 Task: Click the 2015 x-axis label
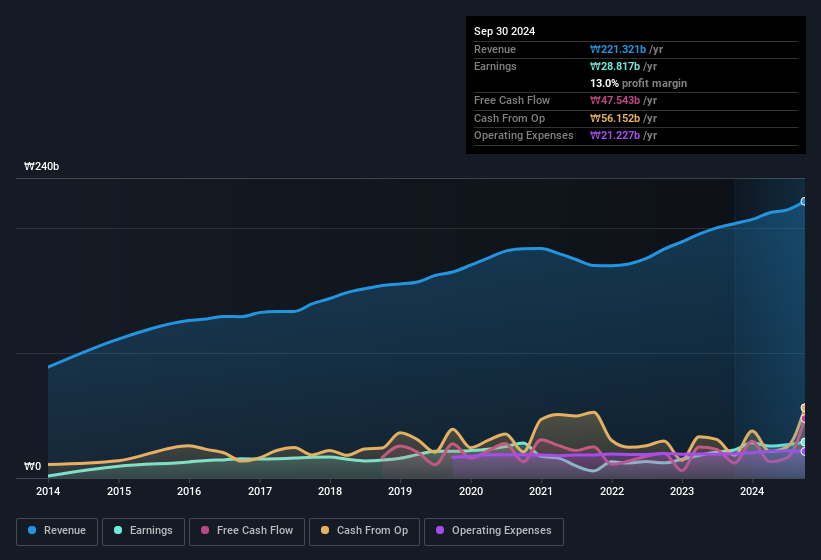119,491
